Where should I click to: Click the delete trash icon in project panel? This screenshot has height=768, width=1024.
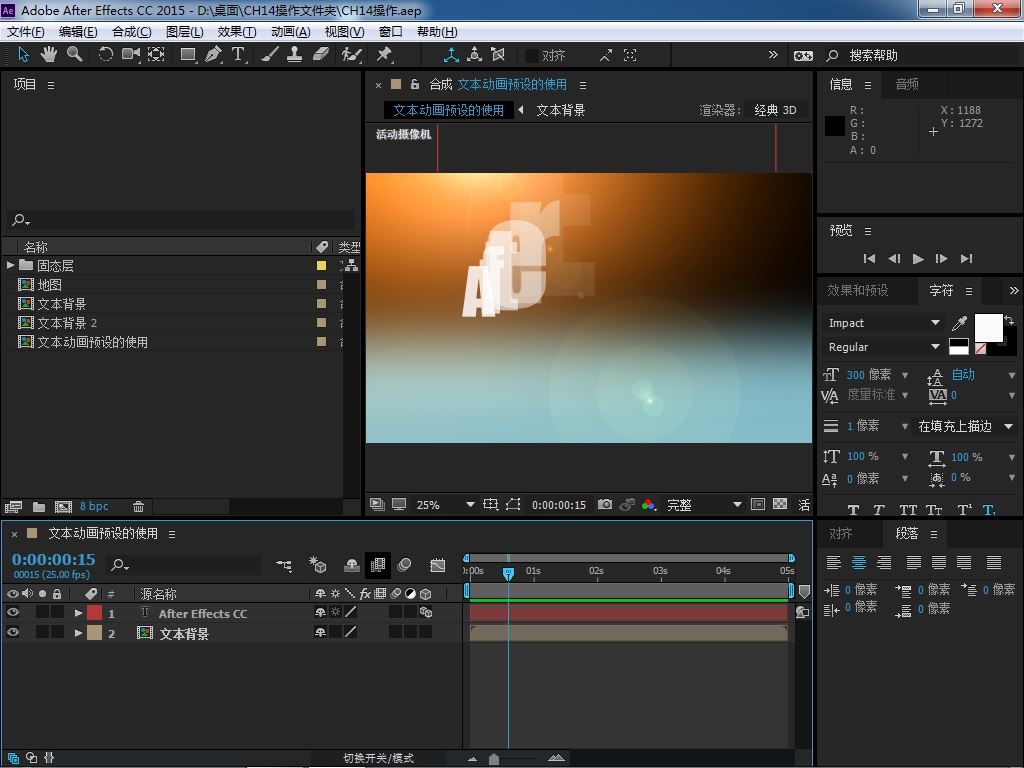tap(138, 506)
